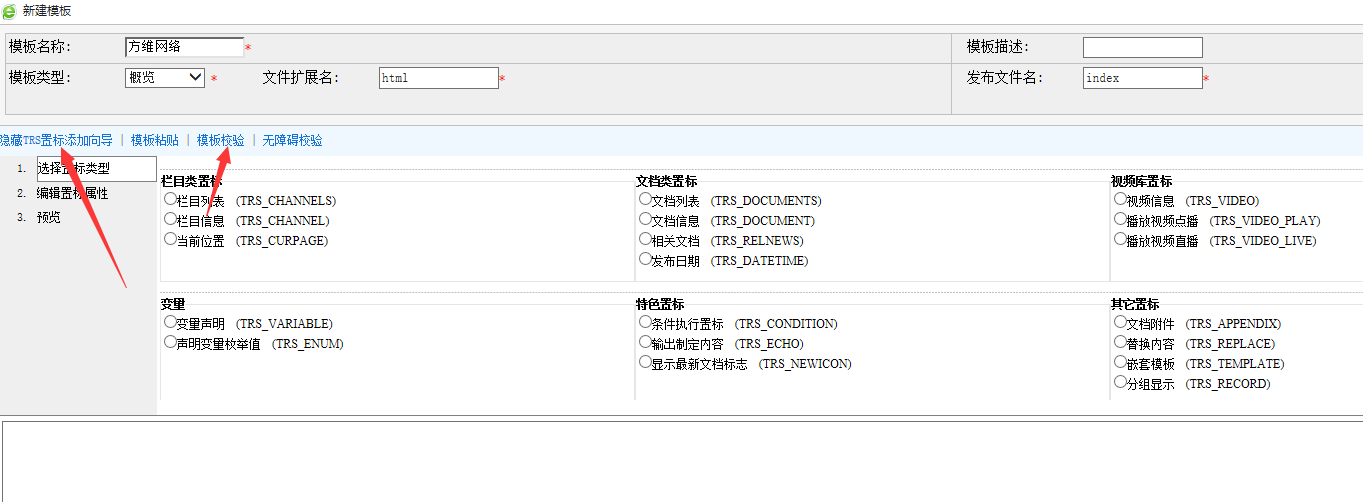1363x502 pixels.
Task: Go to wizard step 编辑置标属性
Action: tap(72, 193)
